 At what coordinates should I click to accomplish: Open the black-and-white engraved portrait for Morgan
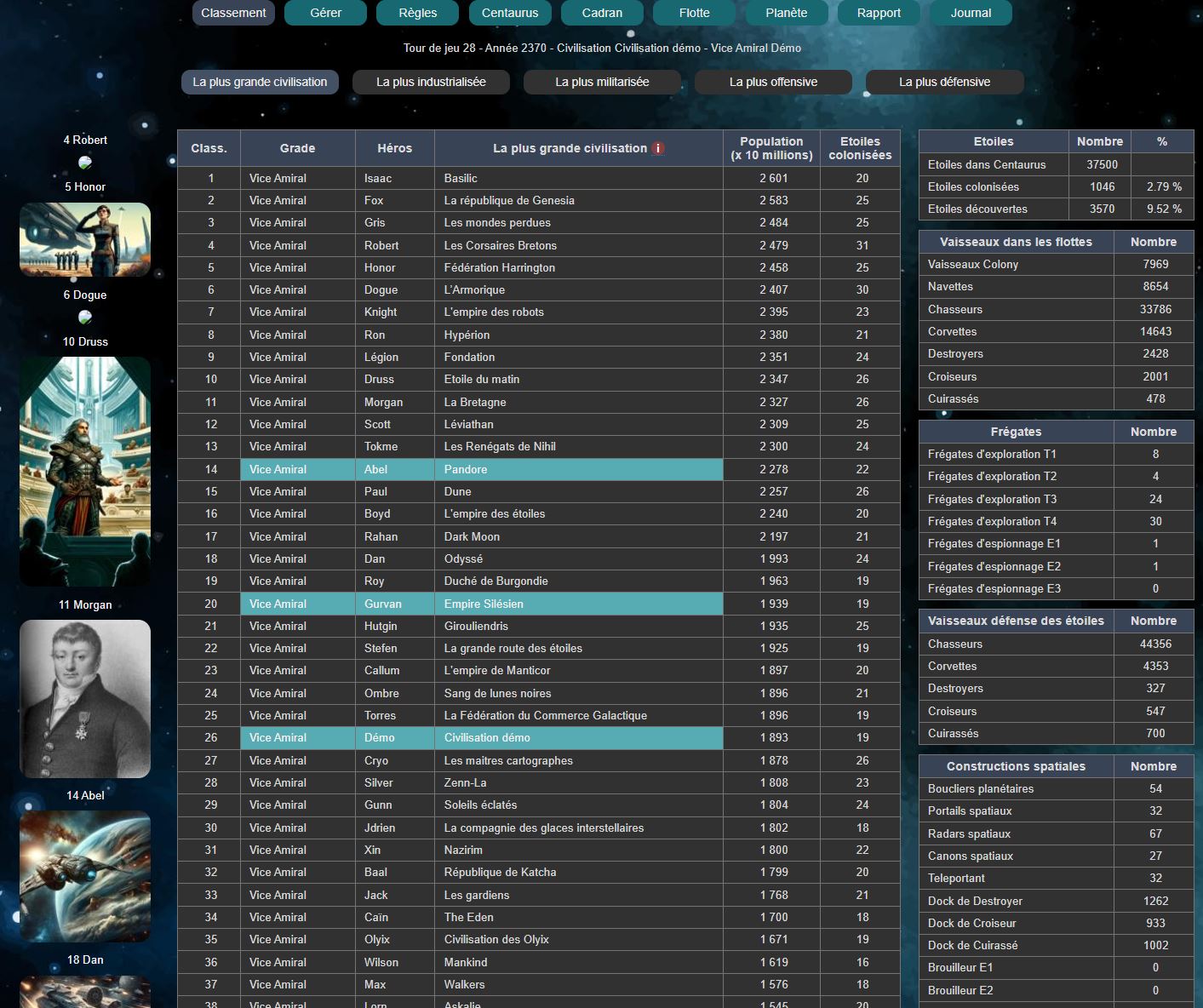pos(85,698)
